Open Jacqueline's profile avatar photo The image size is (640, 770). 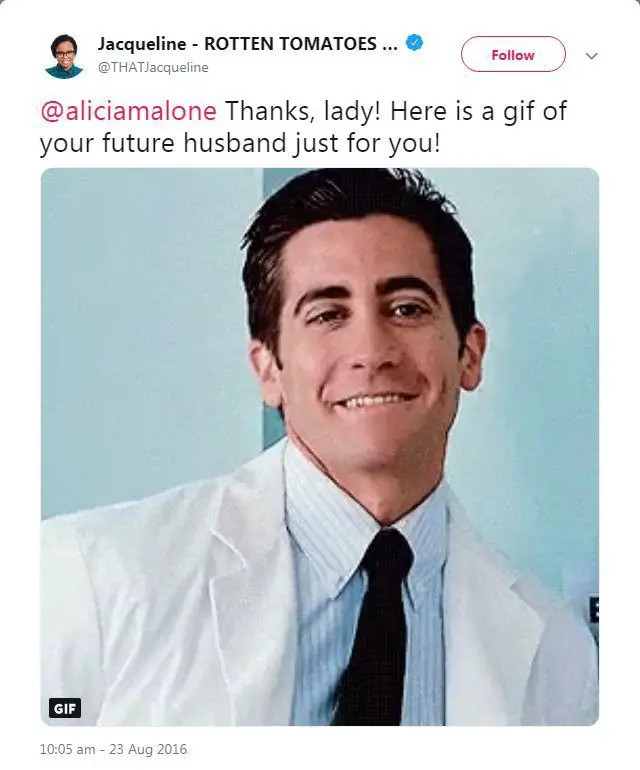tap(64, 55)
